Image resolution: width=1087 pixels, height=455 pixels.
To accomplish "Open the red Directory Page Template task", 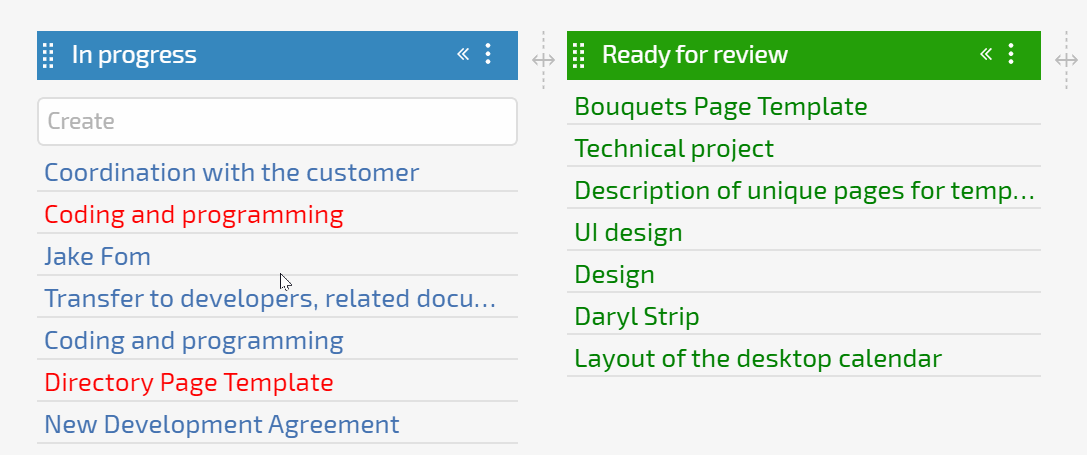I will point(277,383).
